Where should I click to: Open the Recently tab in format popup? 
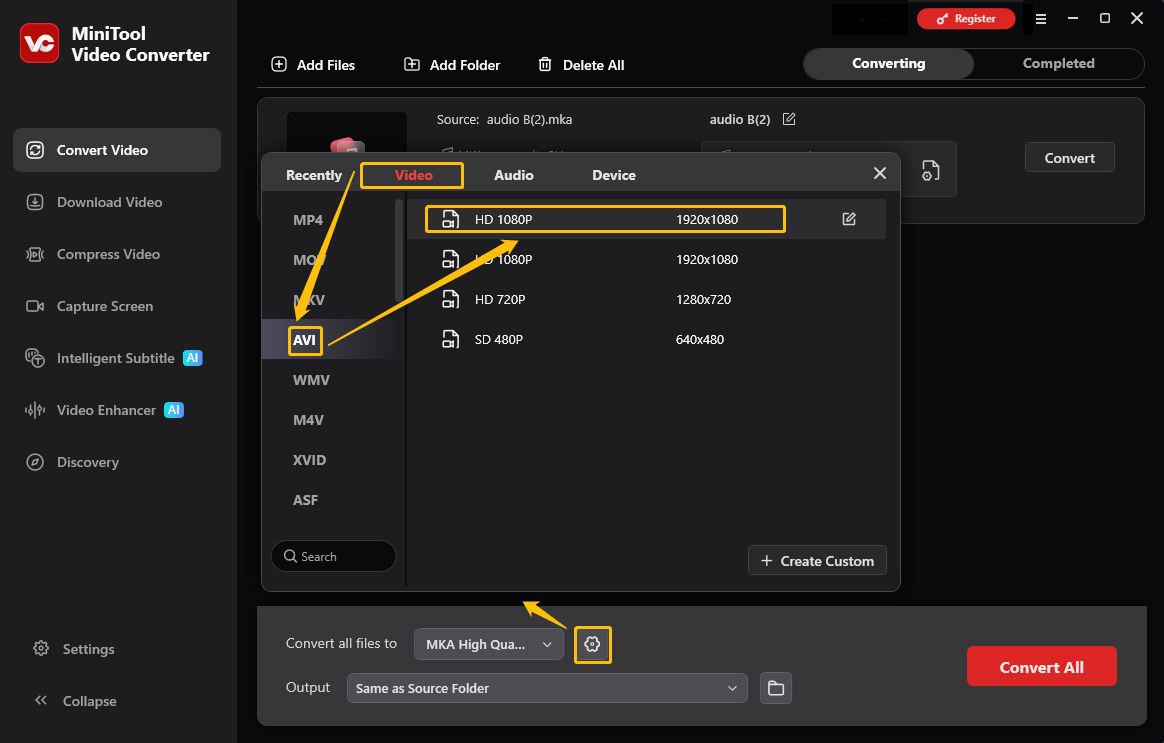313,175
